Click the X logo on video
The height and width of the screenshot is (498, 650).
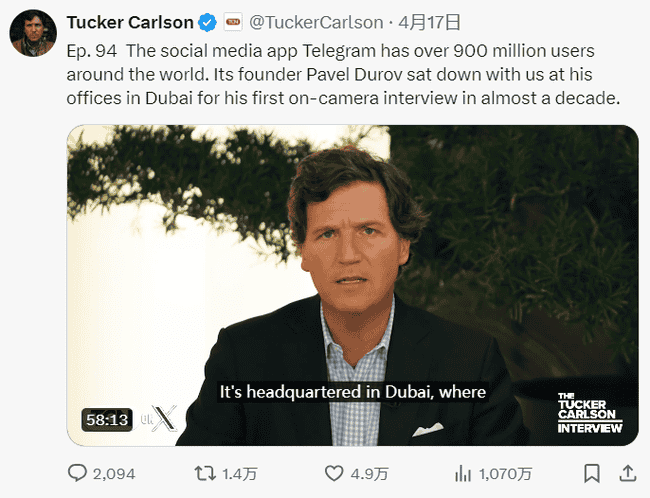coord(164,420)
